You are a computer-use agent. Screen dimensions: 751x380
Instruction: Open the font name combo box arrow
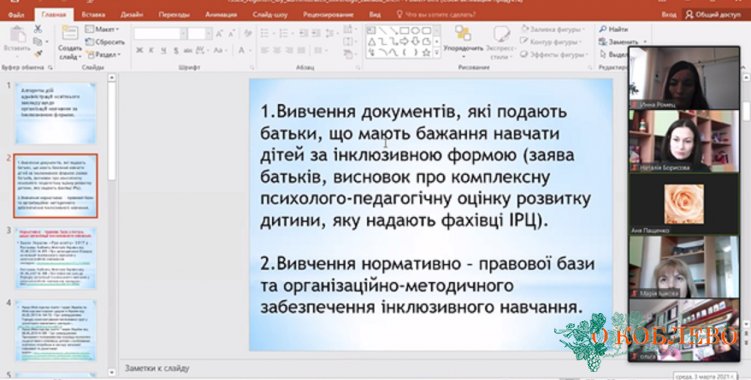click(x=183, y=34)
